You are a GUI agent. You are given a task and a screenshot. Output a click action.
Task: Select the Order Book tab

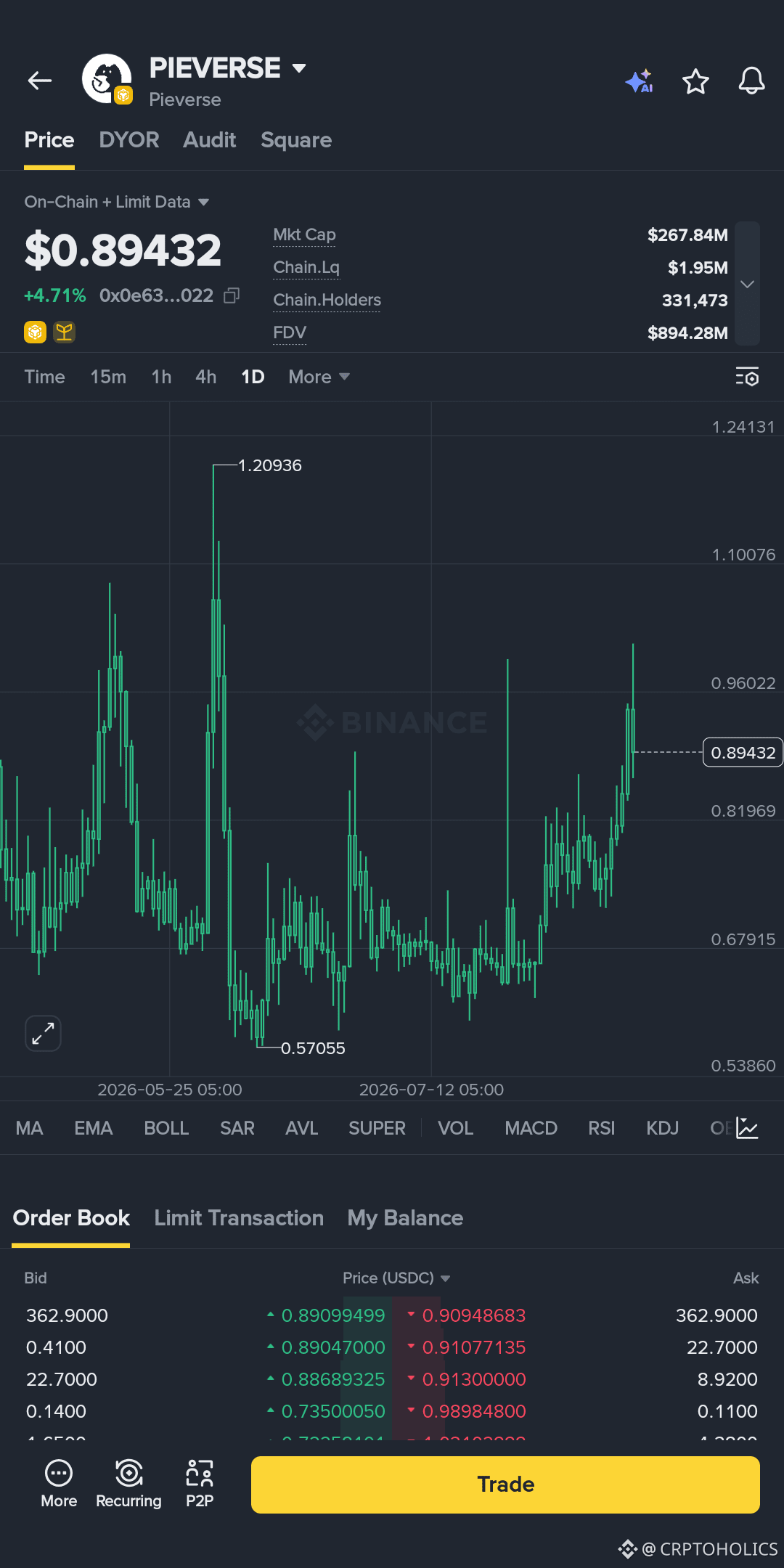[x=71, y=1217]
